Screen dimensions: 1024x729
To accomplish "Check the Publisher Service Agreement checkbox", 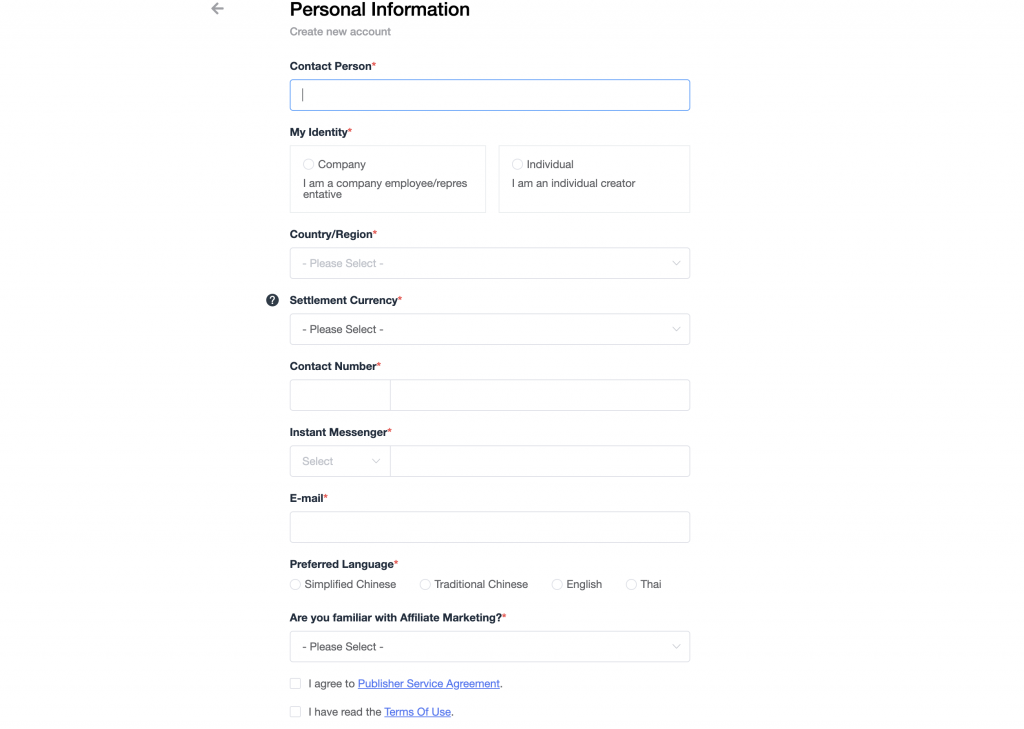I will click(295, 684).
